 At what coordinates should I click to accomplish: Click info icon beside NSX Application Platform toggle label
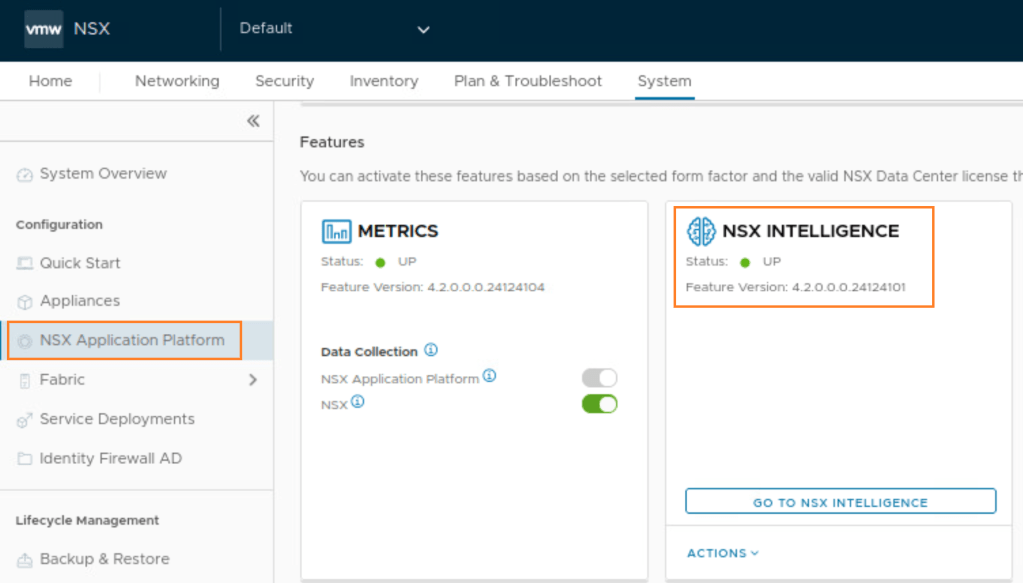(490, 376)
